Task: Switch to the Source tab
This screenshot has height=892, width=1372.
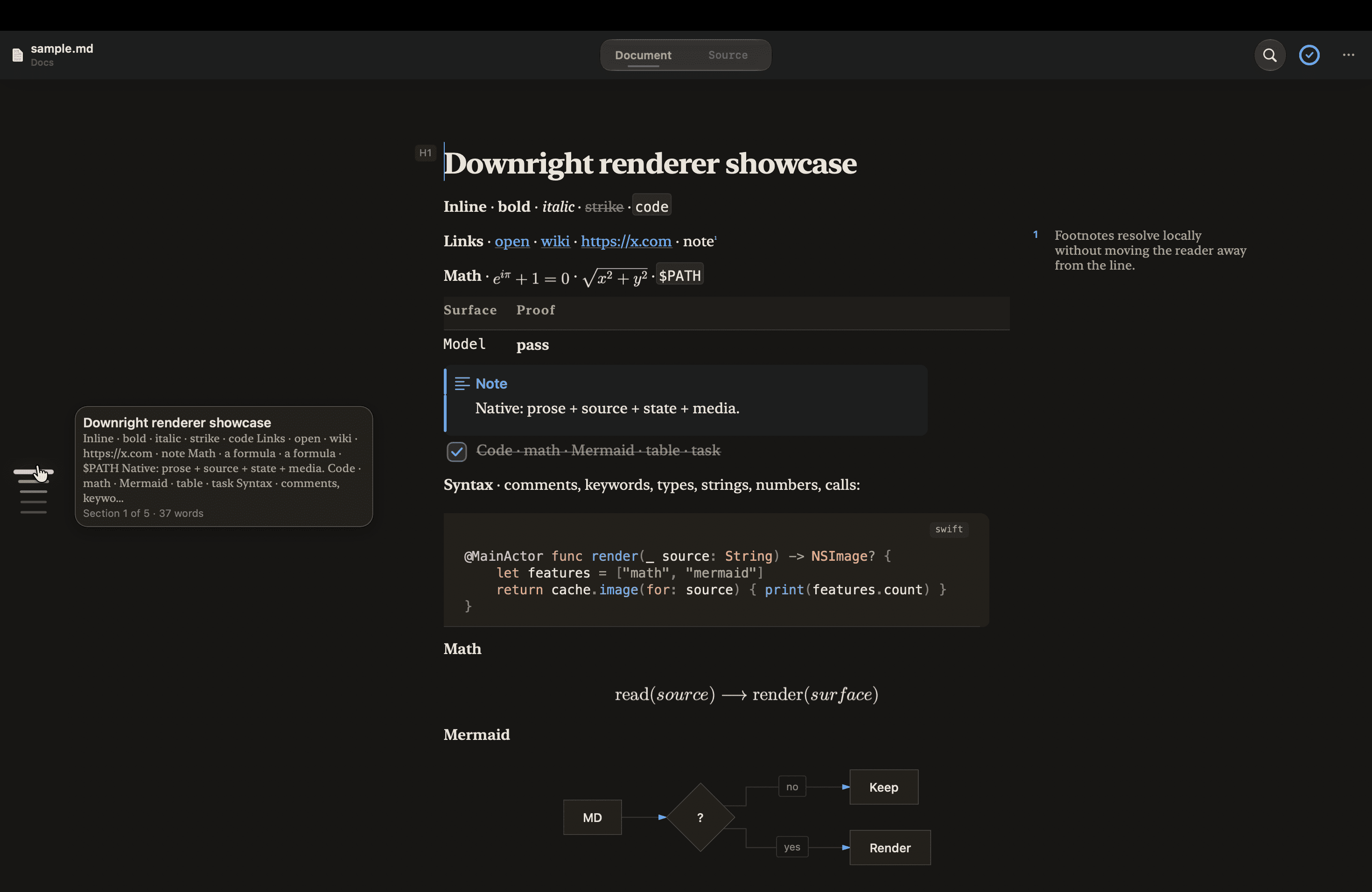Action: (728, 56)
